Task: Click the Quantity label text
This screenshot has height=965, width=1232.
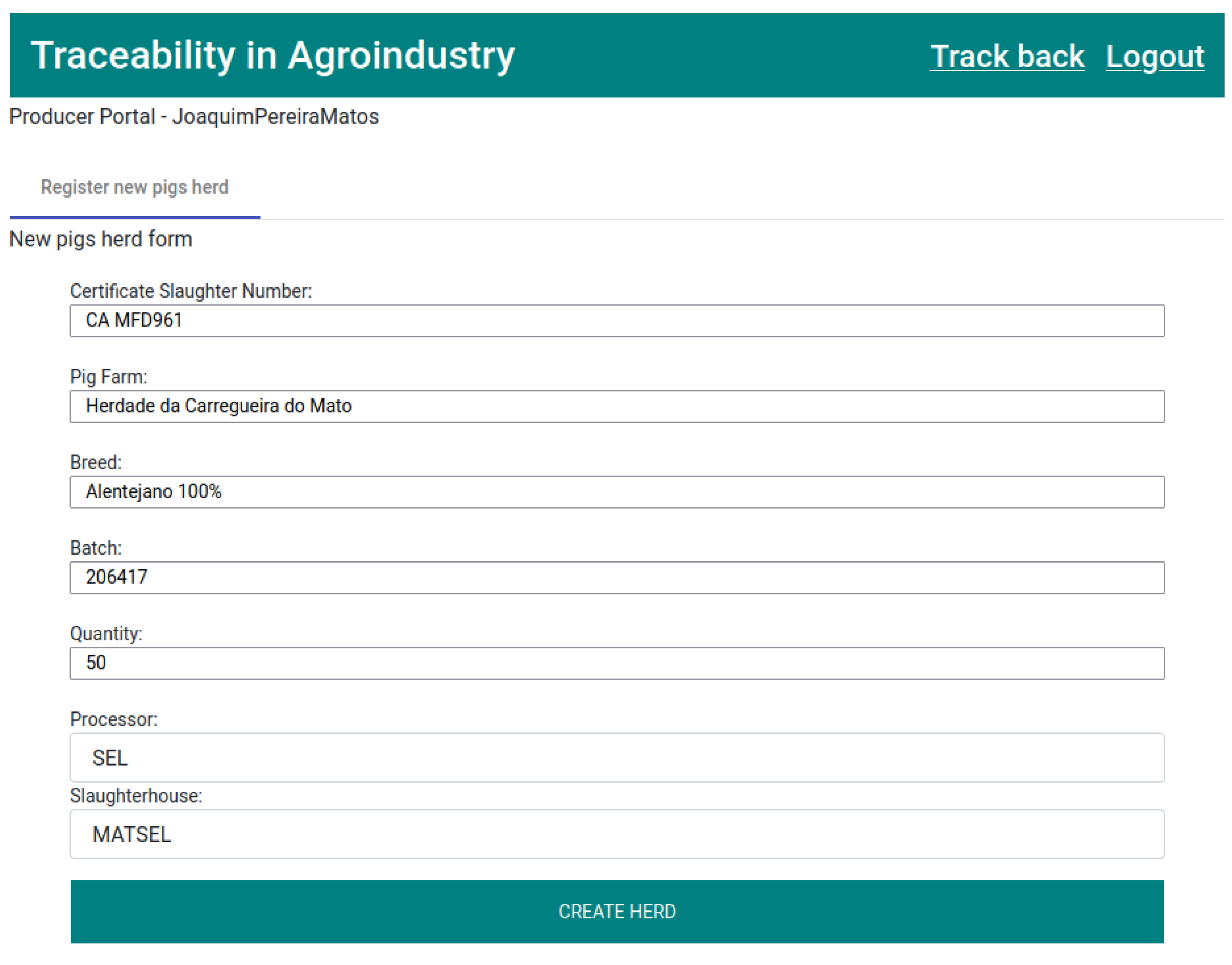Action: point(106,633)
